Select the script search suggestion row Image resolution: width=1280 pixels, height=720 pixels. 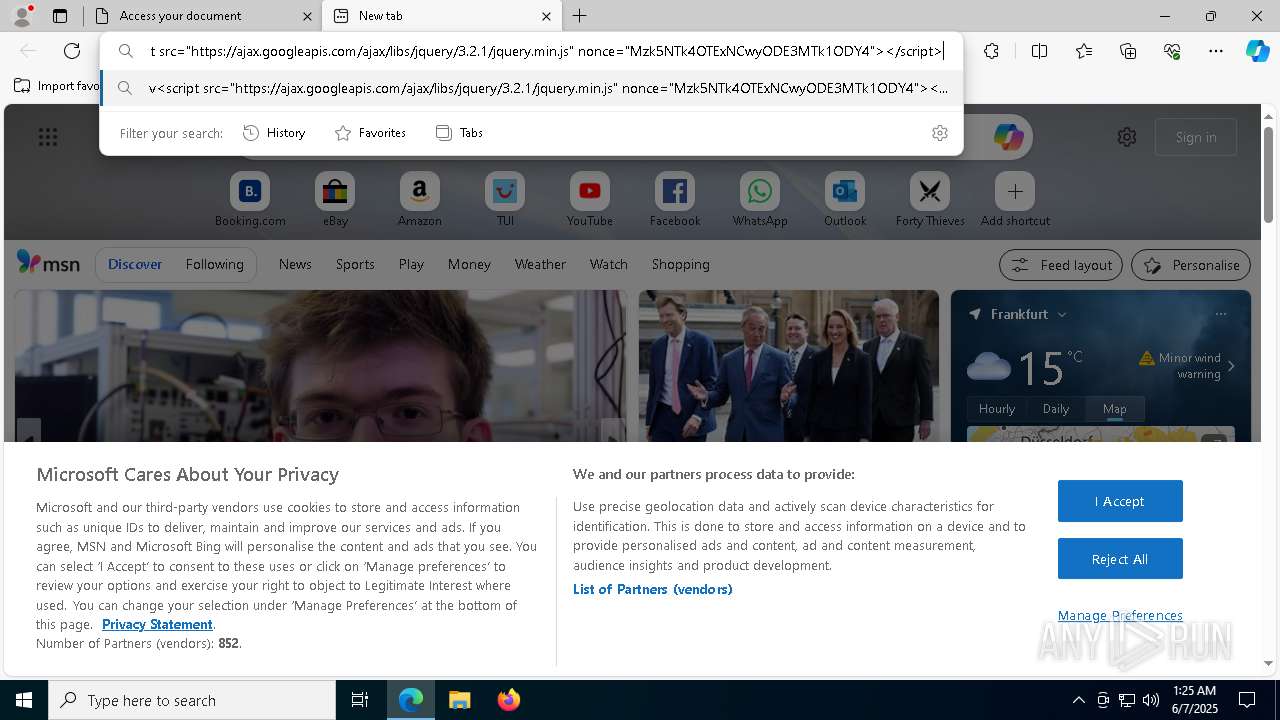click(532, 88)
